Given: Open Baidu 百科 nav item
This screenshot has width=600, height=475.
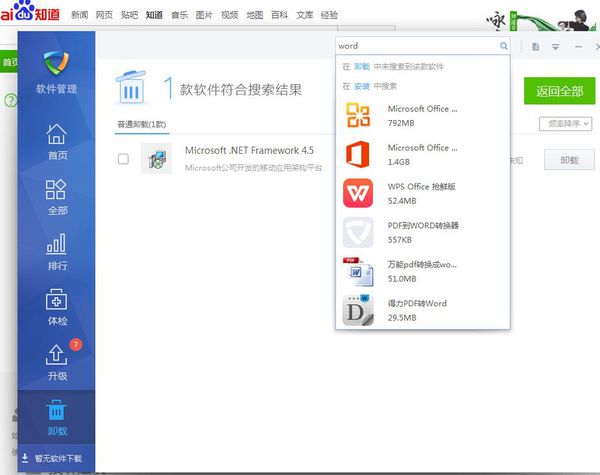Looking at the screenshot, I should 279,15.
